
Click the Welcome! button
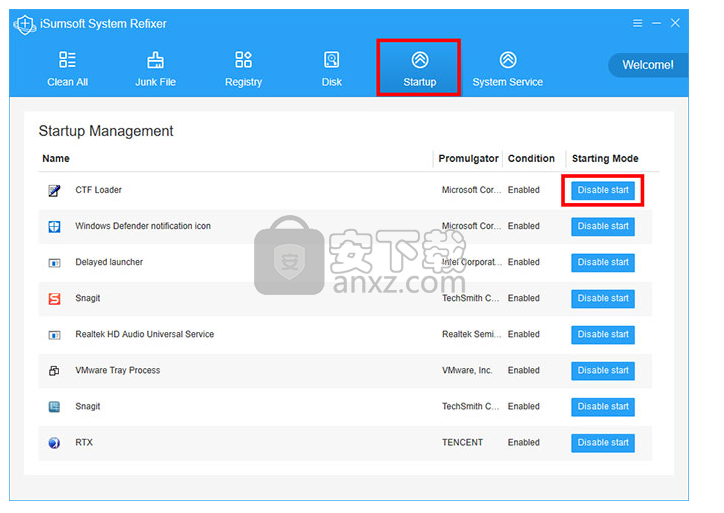[648, 65]
